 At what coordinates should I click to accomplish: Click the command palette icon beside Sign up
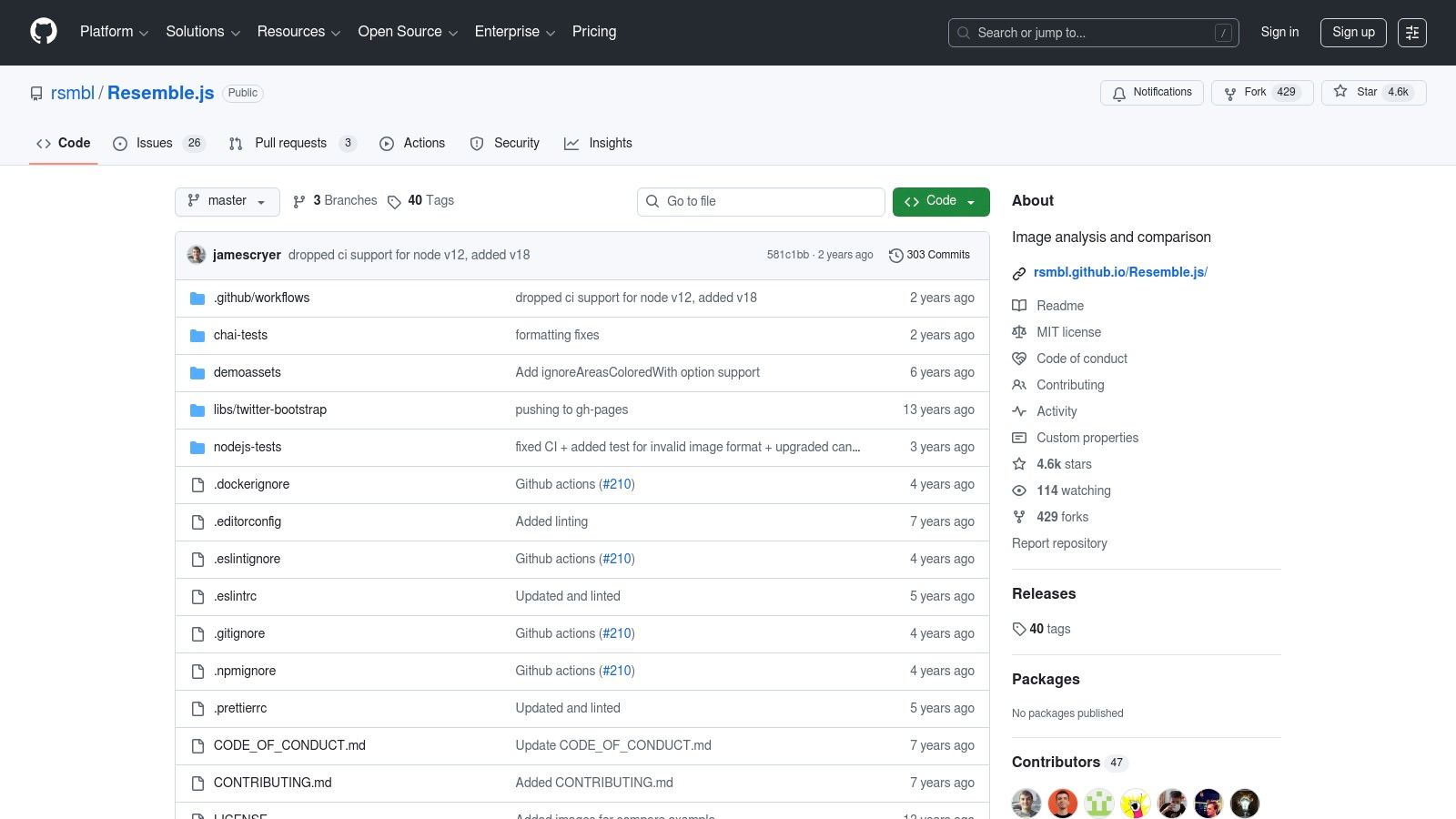1412,32
